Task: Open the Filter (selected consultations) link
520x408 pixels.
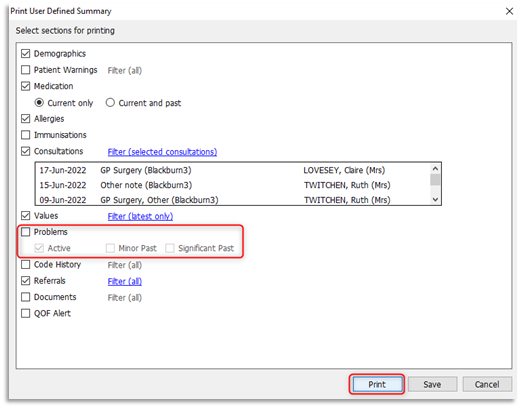Action: point(162,152)
